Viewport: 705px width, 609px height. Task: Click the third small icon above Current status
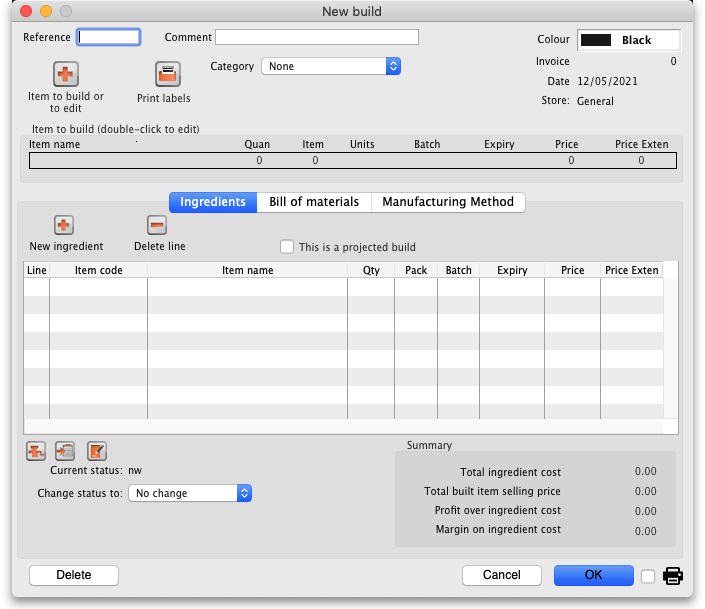pos(96,451)
